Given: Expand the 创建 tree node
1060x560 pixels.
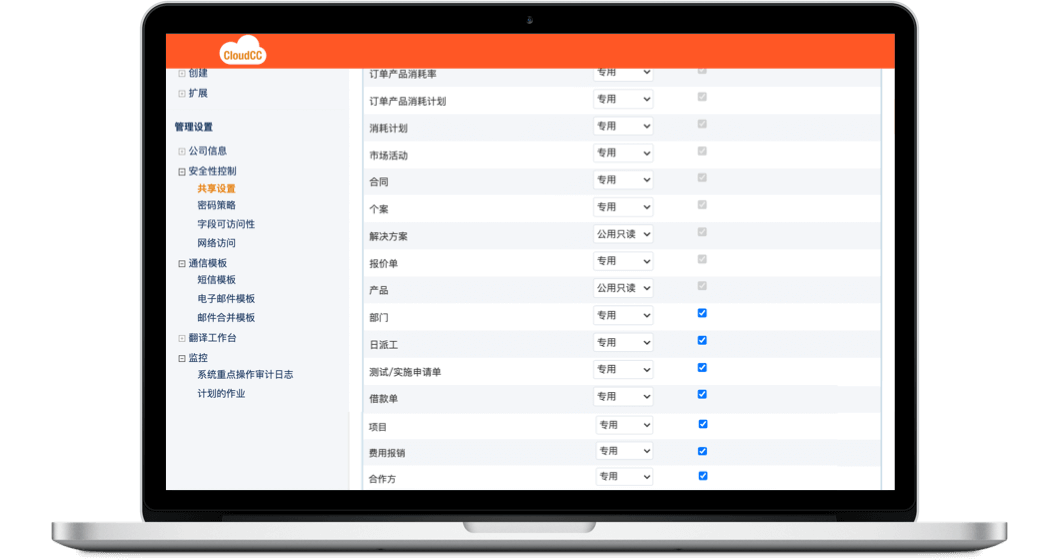Looking at the screenshot, I should pyautogui.click(x=182, y=74).
